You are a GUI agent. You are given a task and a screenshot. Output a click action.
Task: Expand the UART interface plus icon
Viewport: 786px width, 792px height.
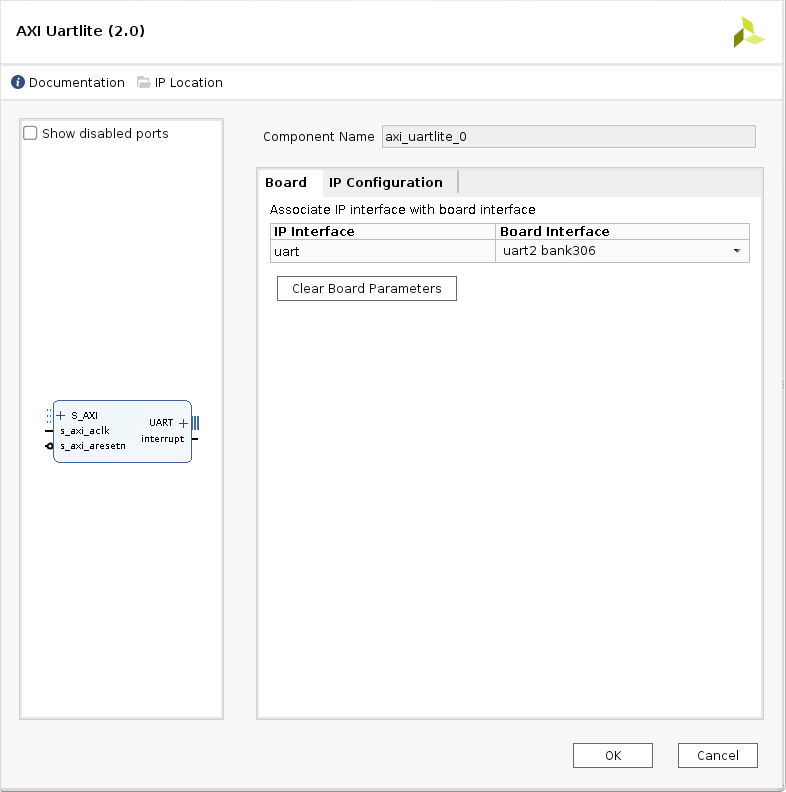click(x=183, y=423)
